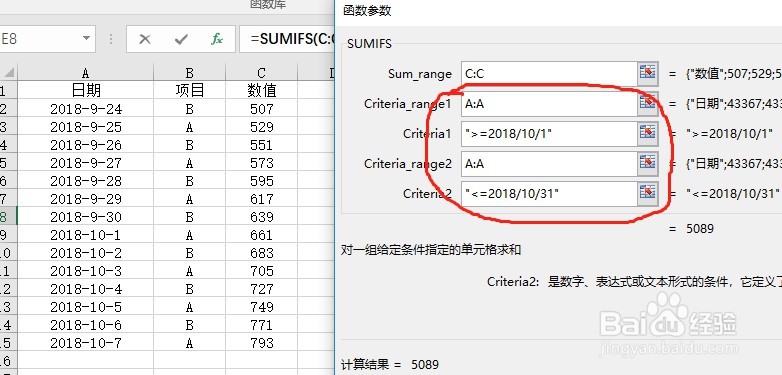Select the header cell 数值

tap(261, 90)
